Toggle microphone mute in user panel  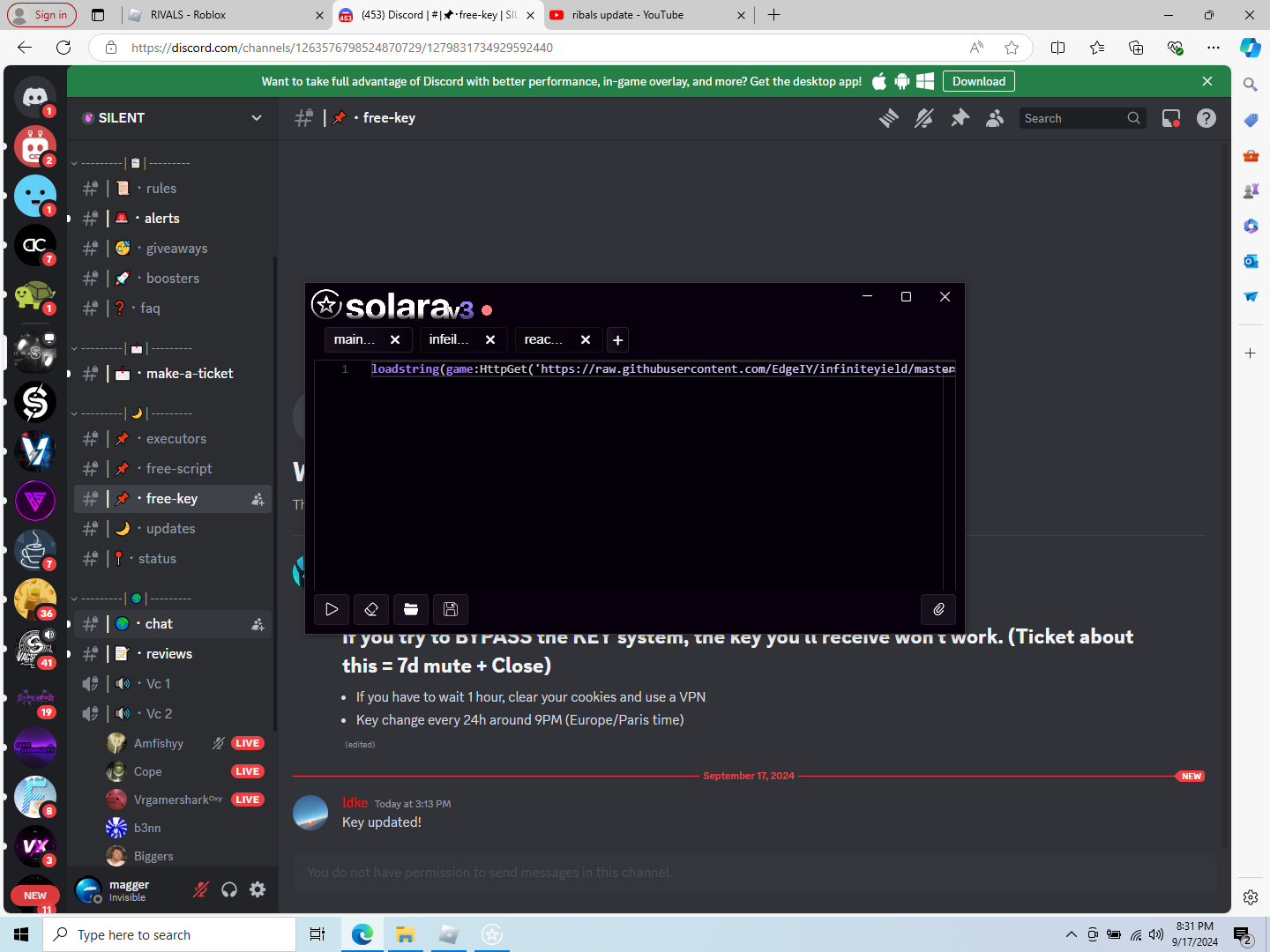point(201,890)
